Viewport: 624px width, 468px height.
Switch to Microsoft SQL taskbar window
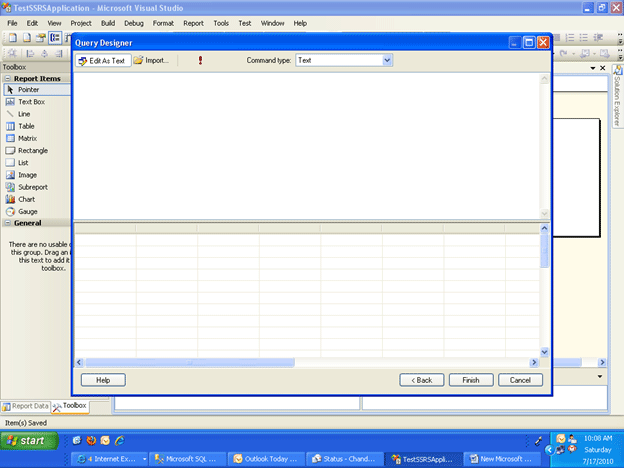[188, 459]
